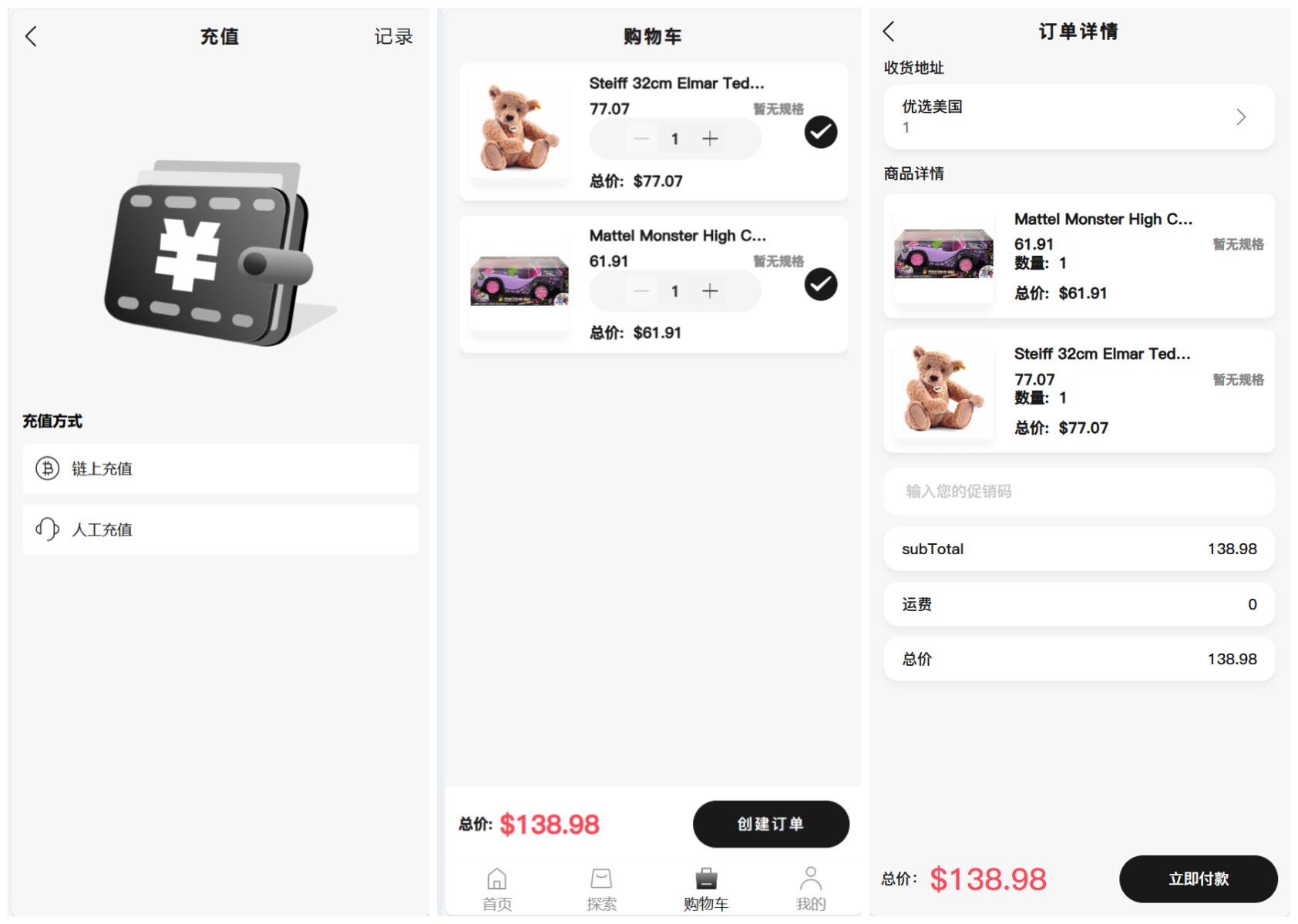Select 人工充值 manual recharge option
The image size is (1298, 924).
click(220, 529)
